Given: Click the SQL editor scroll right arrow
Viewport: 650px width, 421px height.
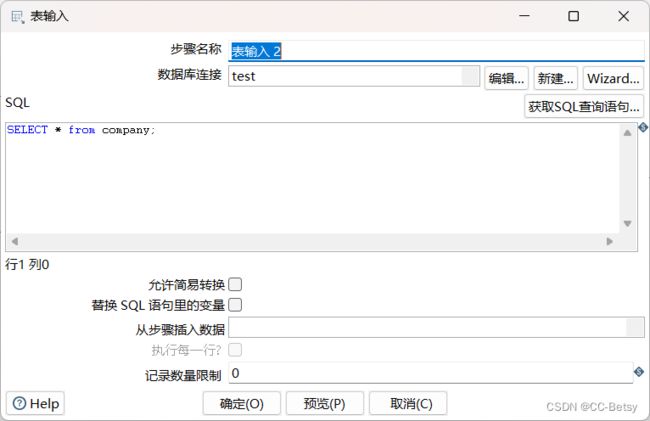Looking at the screenshot, I should point(609,241).
